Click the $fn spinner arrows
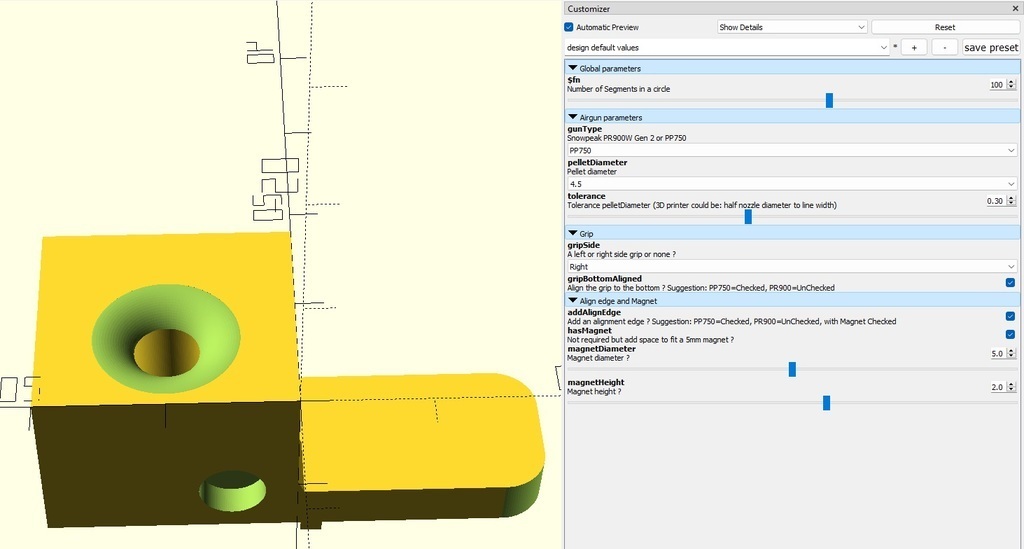Screen dimensions: 1024x549 1011,84
